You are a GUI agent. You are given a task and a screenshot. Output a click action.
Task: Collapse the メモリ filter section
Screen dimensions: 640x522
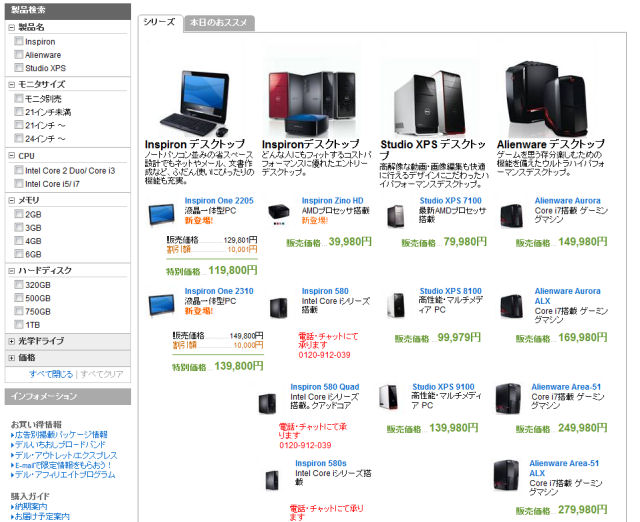pyautogui.click(x=11, y=200)
